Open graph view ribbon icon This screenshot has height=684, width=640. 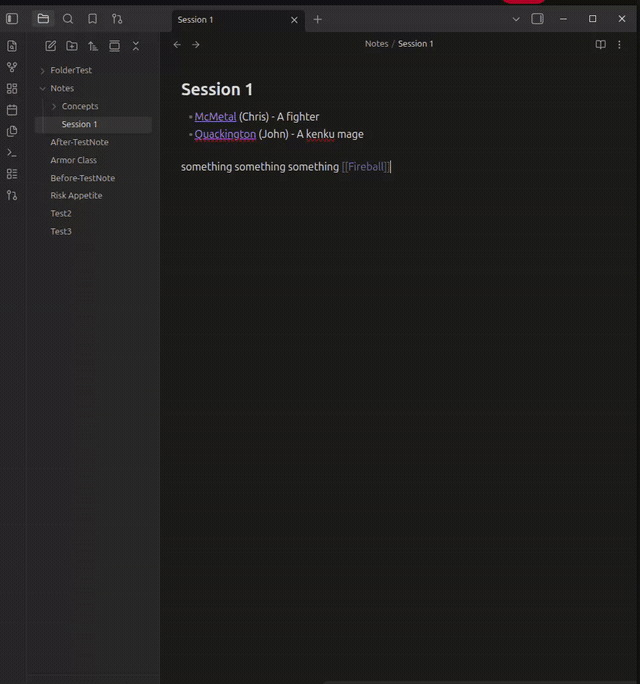pyautogui.click(x=12, y=67)
